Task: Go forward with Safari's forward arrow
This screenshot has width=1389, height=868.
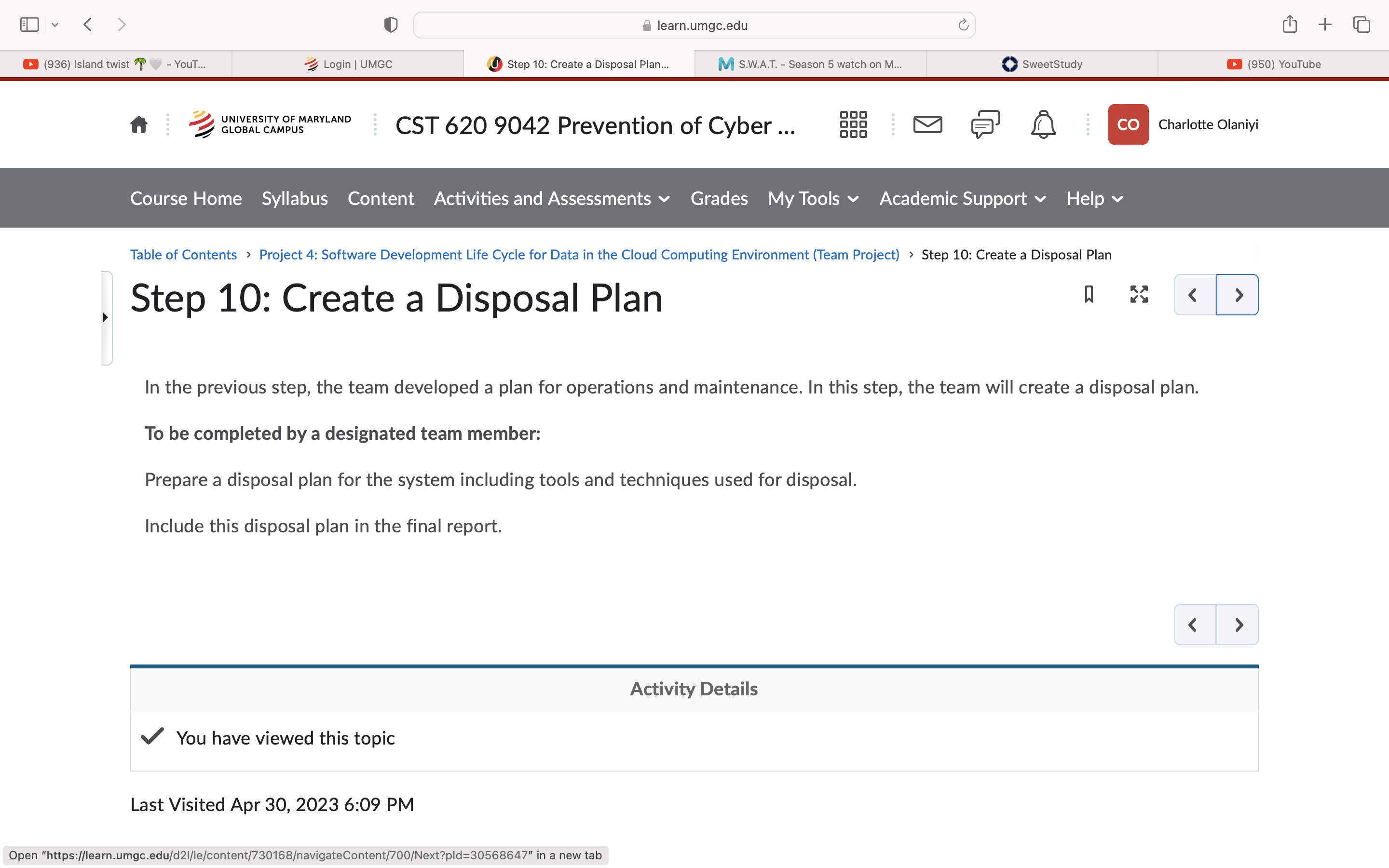Action: pos(121,25)
